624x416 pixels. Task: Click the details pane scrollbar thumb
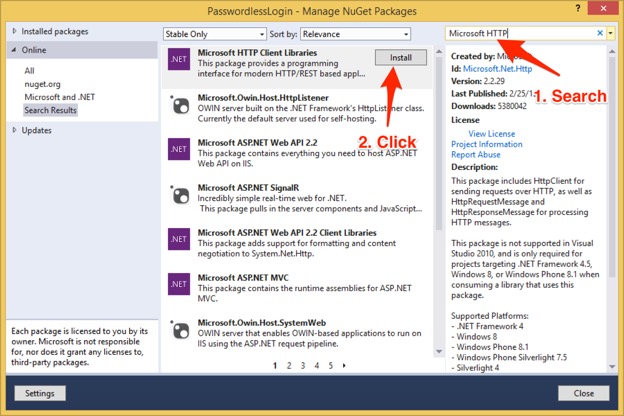coord(612,167)
